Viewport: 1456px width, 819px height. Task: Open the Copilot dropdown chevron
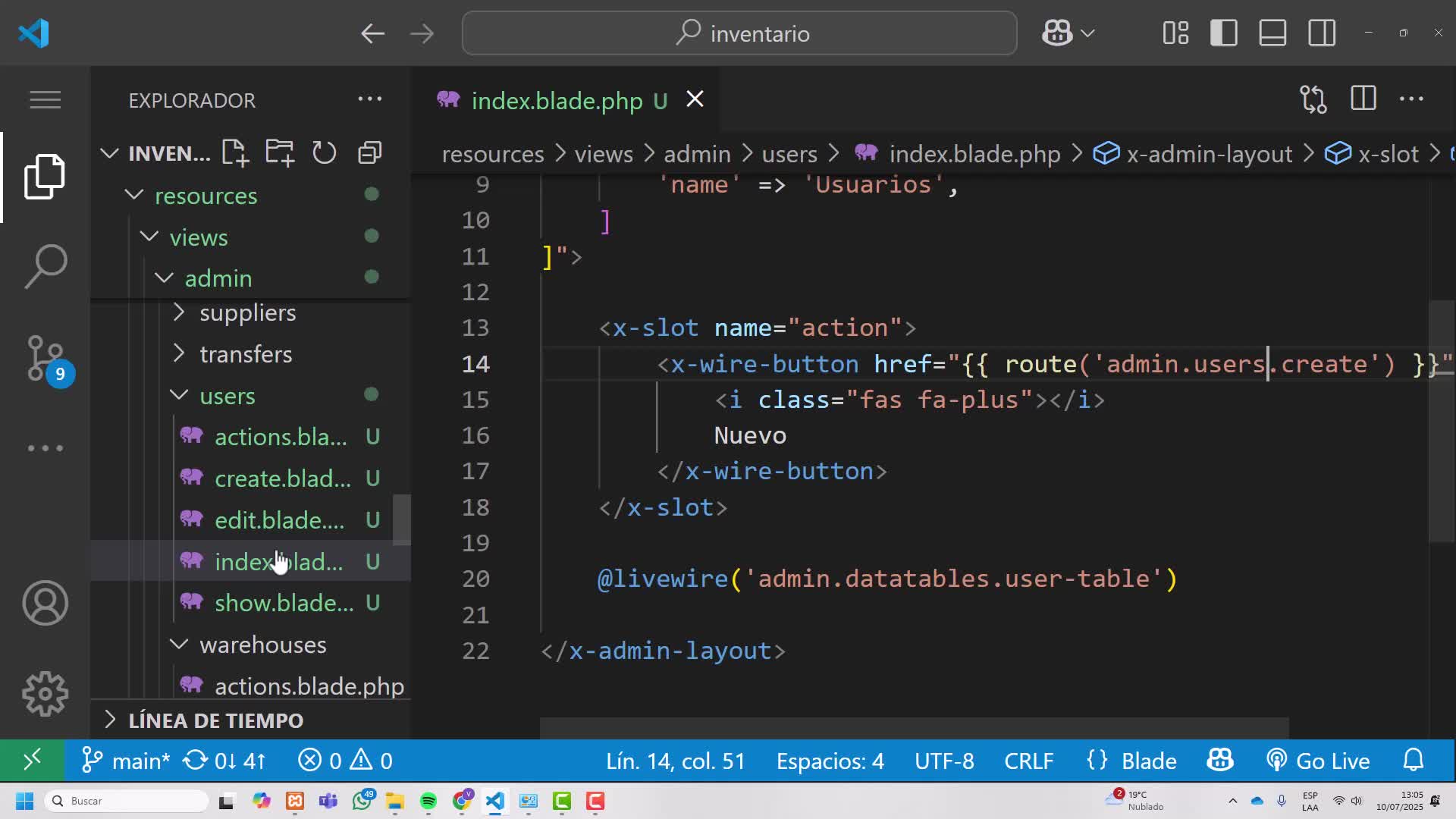(x=1087, y=33)
